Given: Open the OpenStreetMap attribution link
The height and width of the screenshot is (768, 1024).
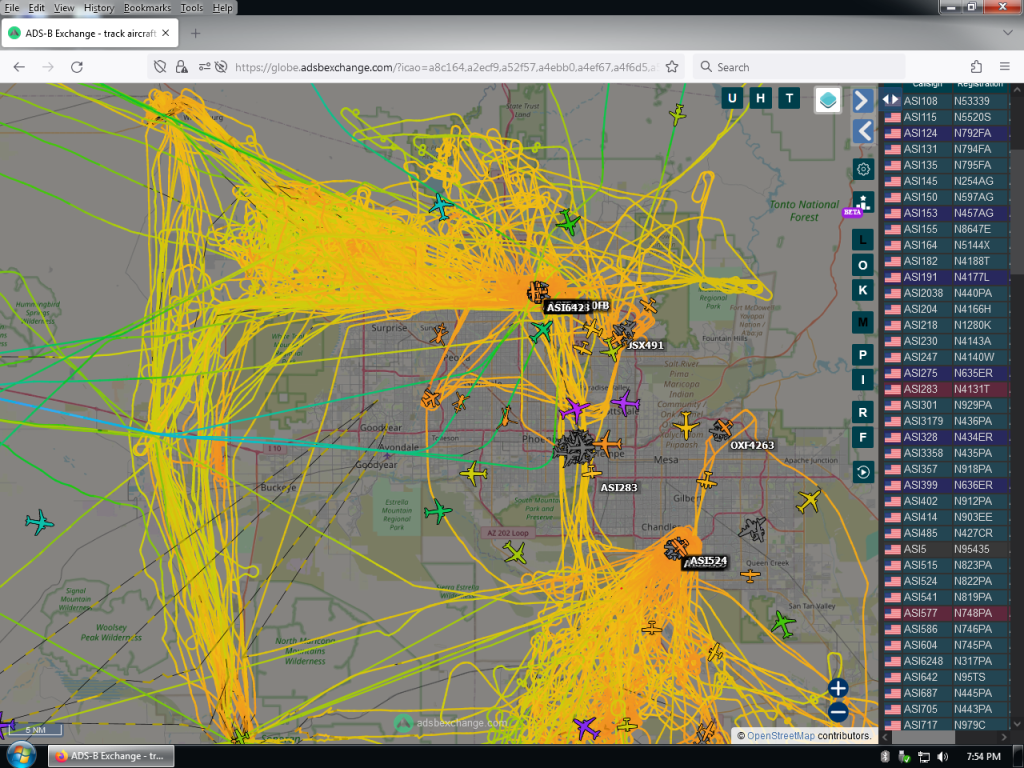Looking at the screenshot, I should point(780,735).
